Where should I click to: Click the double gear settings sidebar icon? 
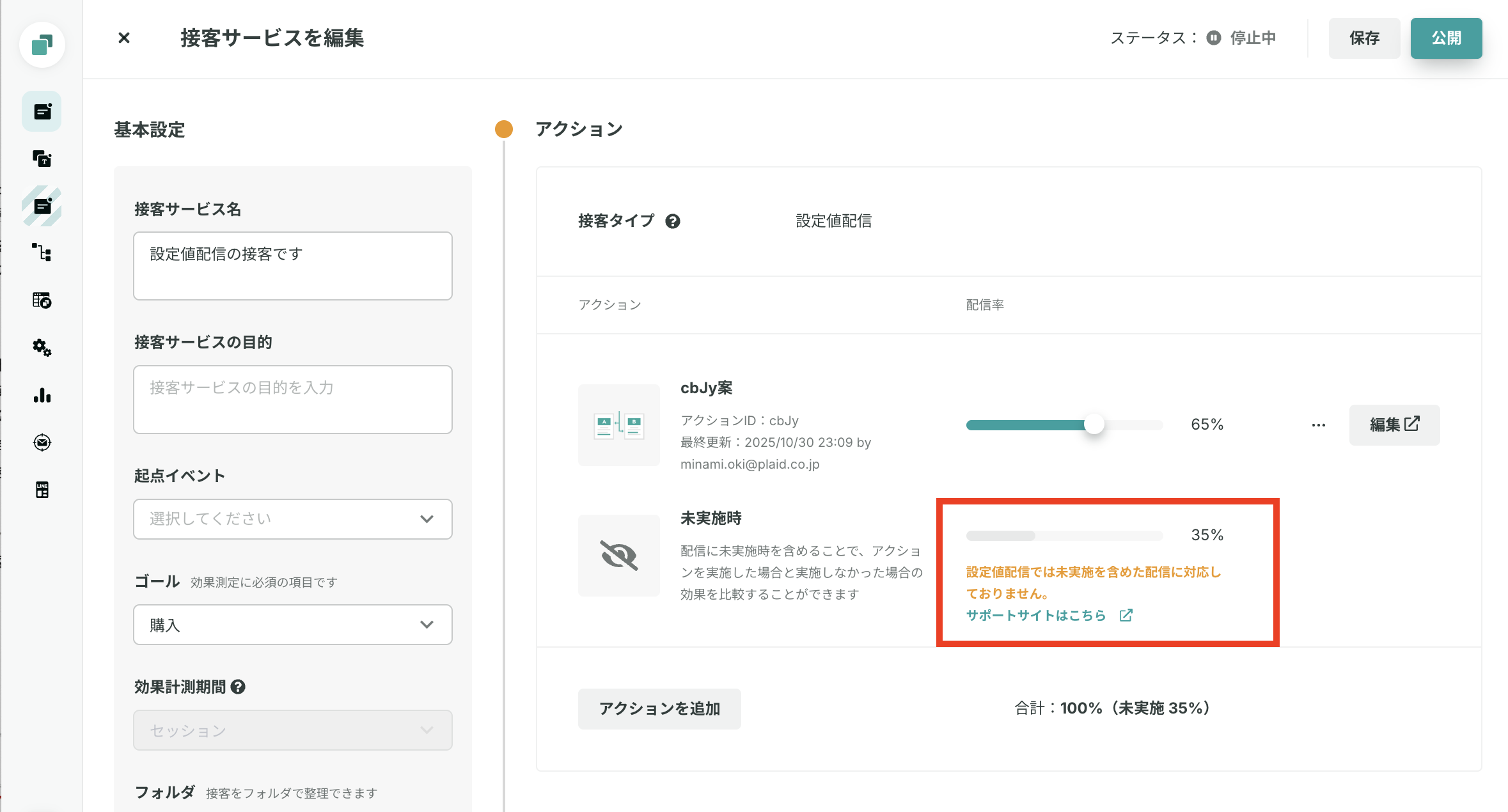42,347
